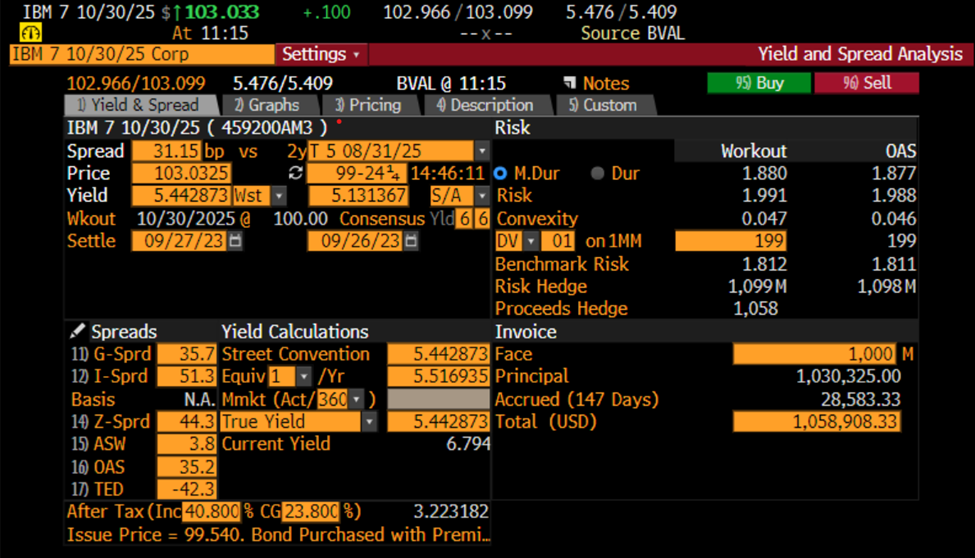Viewport: 975px width, 558px height.
Task: Click the Yield 5.442873 input field
Action: pyautogui.click(x=181, y=196)
